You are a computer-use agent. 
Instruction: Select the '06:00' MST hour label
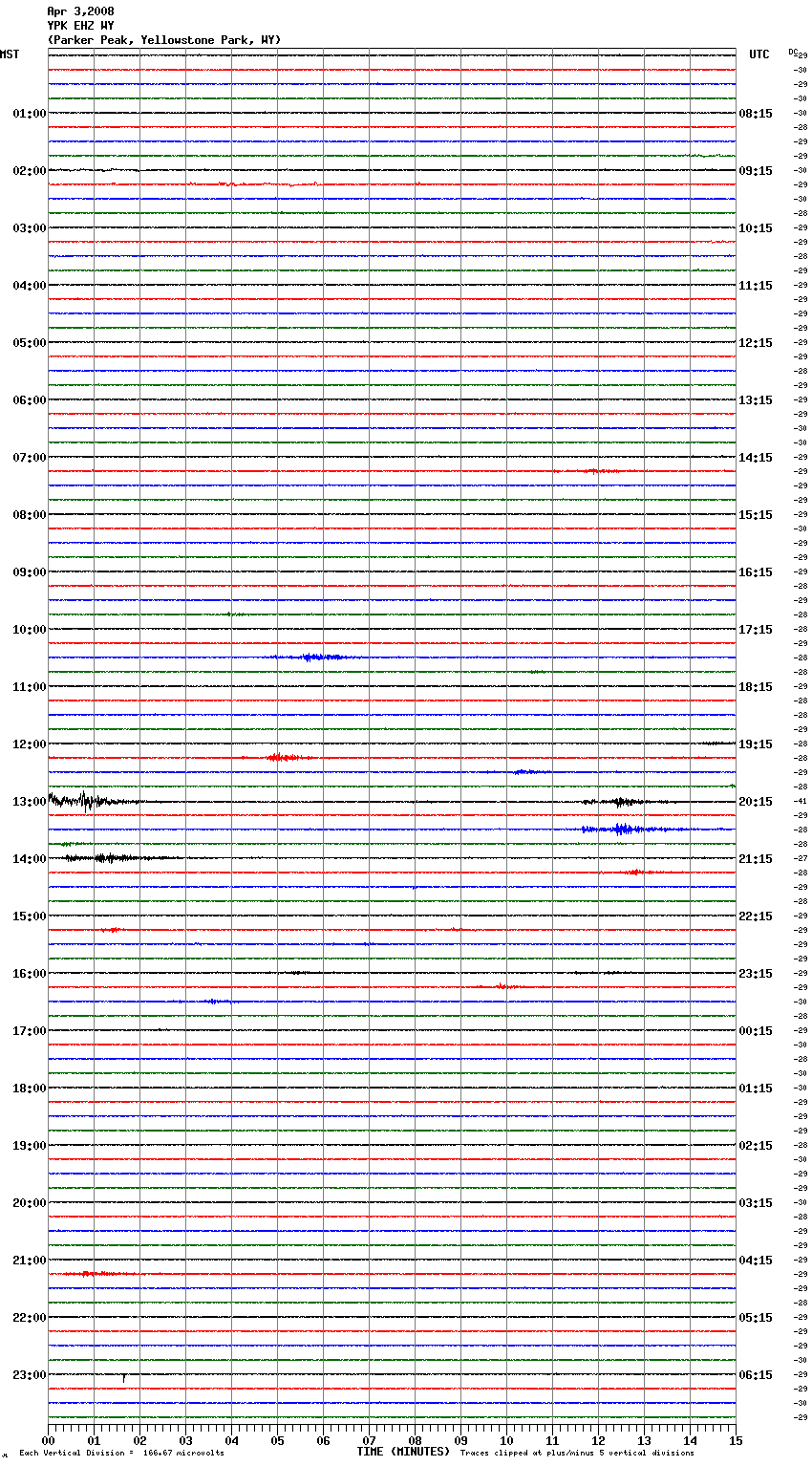point(30,400)
